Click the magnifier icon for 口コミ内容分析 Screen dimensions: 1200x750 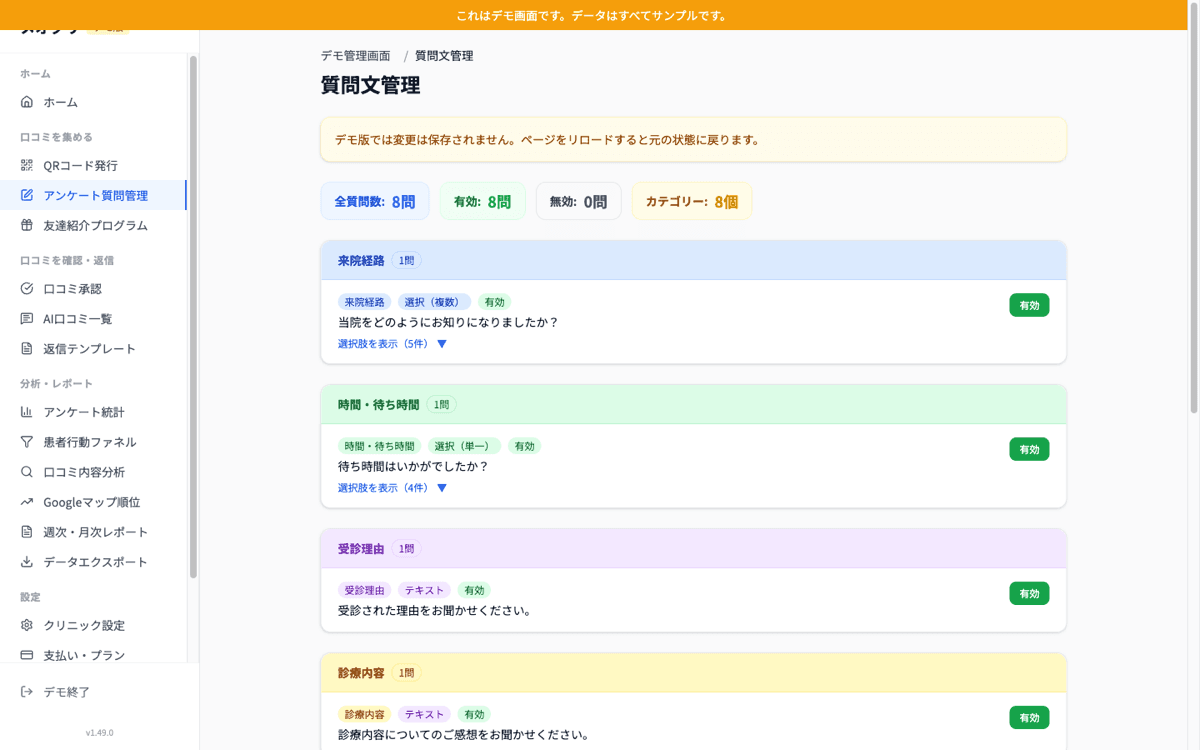27,471
